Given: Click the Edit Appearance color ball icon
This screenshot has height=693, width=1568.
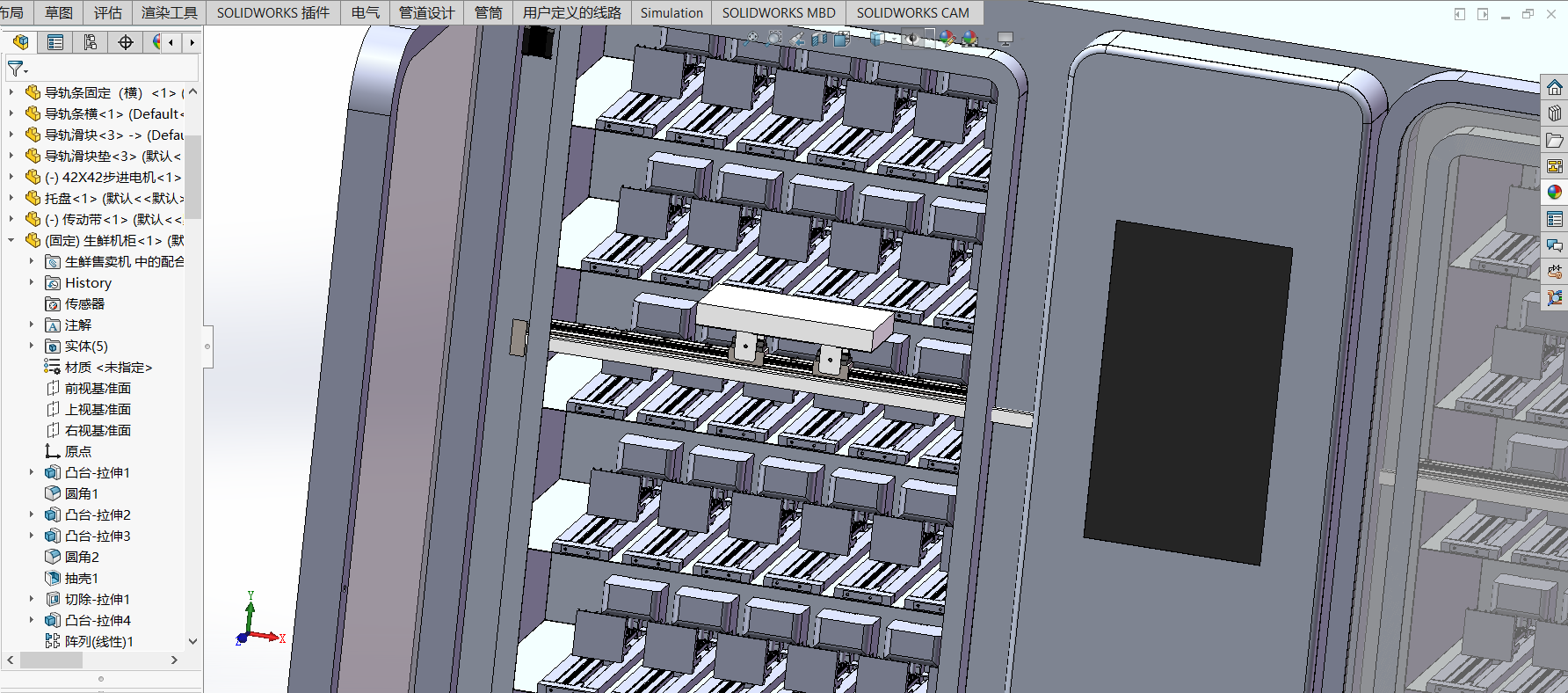Looking at the screenshot, I should (x=947, y=38).
